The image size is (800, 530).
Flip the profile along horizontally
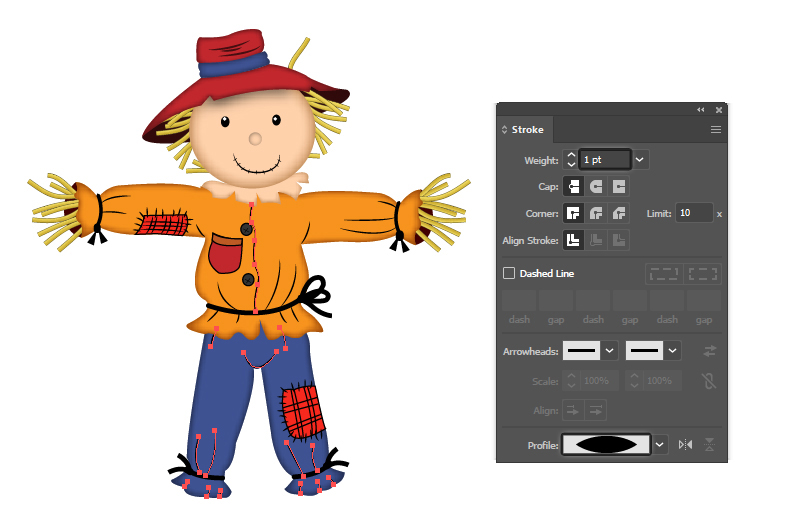685,444
